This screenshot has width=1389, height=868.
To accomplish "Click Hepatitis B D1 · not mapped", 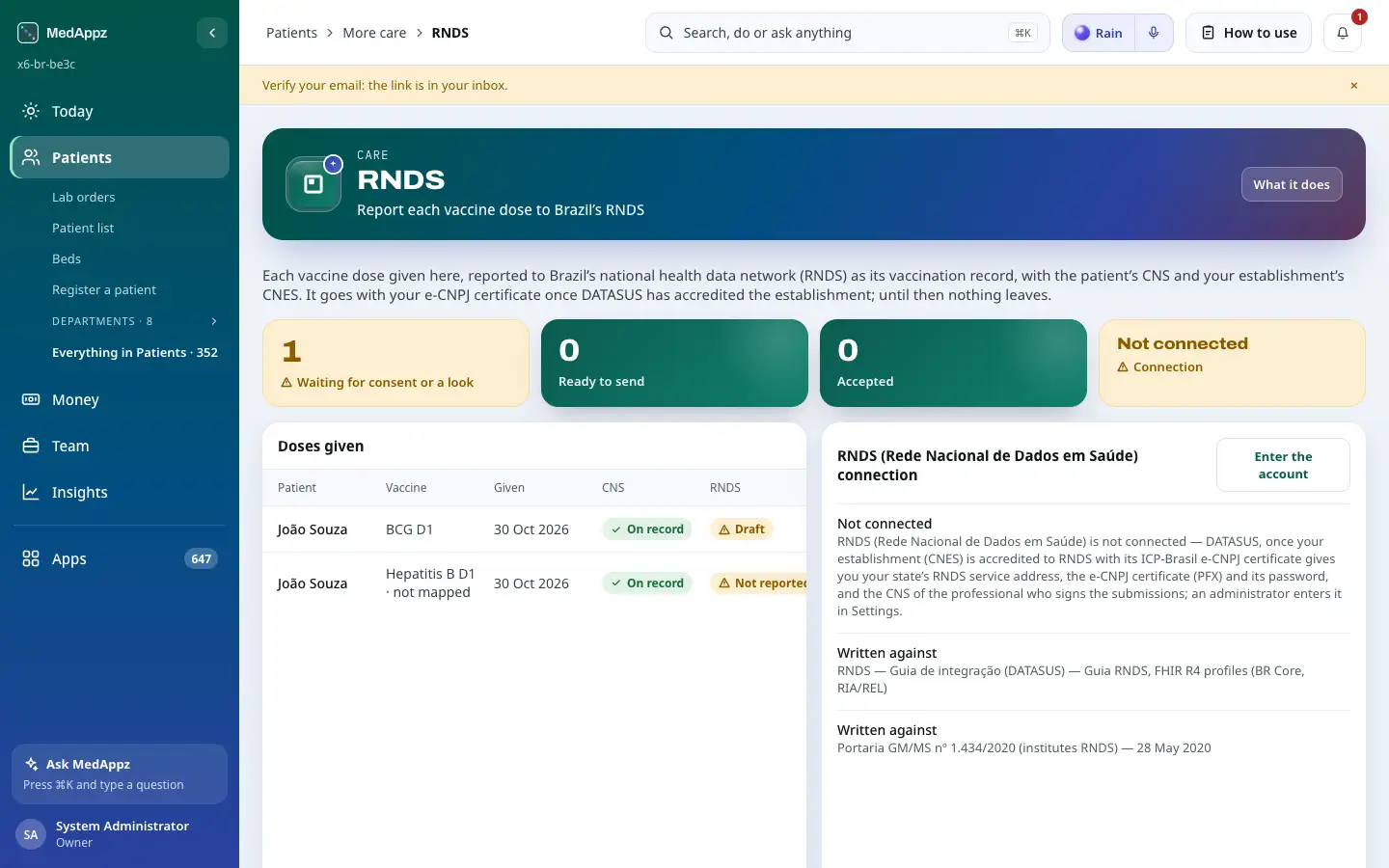I will [430, 583].
